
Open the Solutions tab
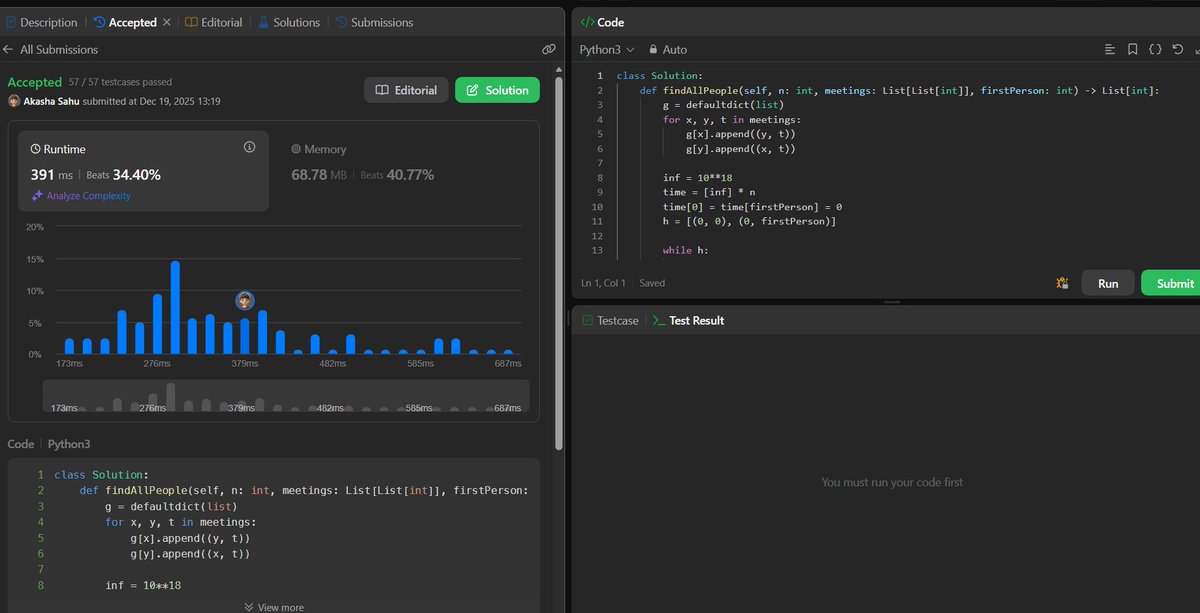[x=289, y=22]
